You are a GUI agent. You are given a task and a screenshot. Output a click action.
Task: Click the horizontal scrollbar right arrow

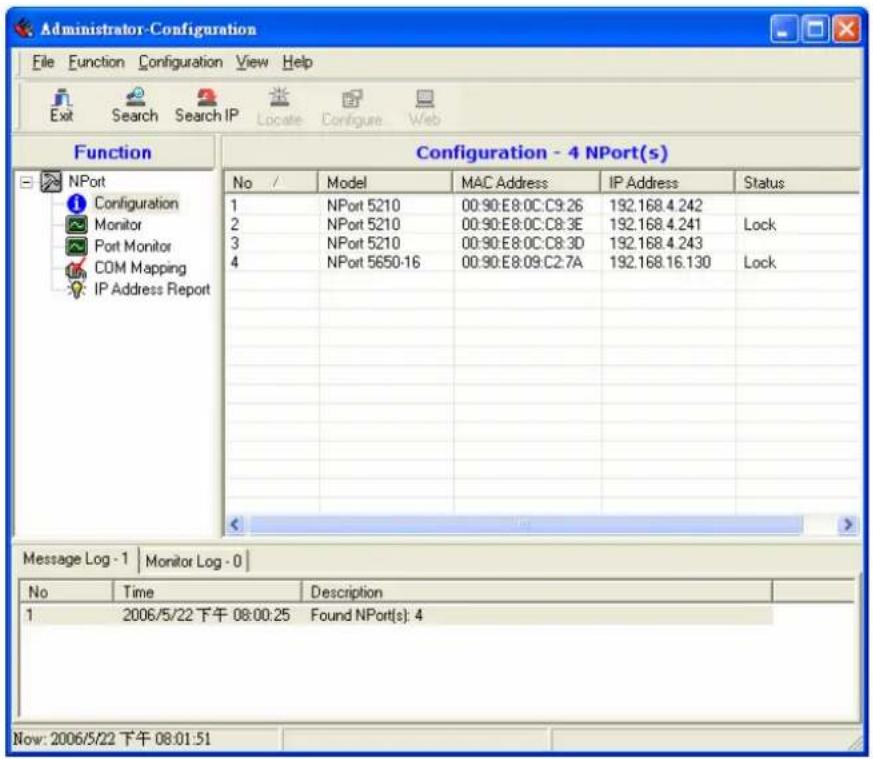847,524
